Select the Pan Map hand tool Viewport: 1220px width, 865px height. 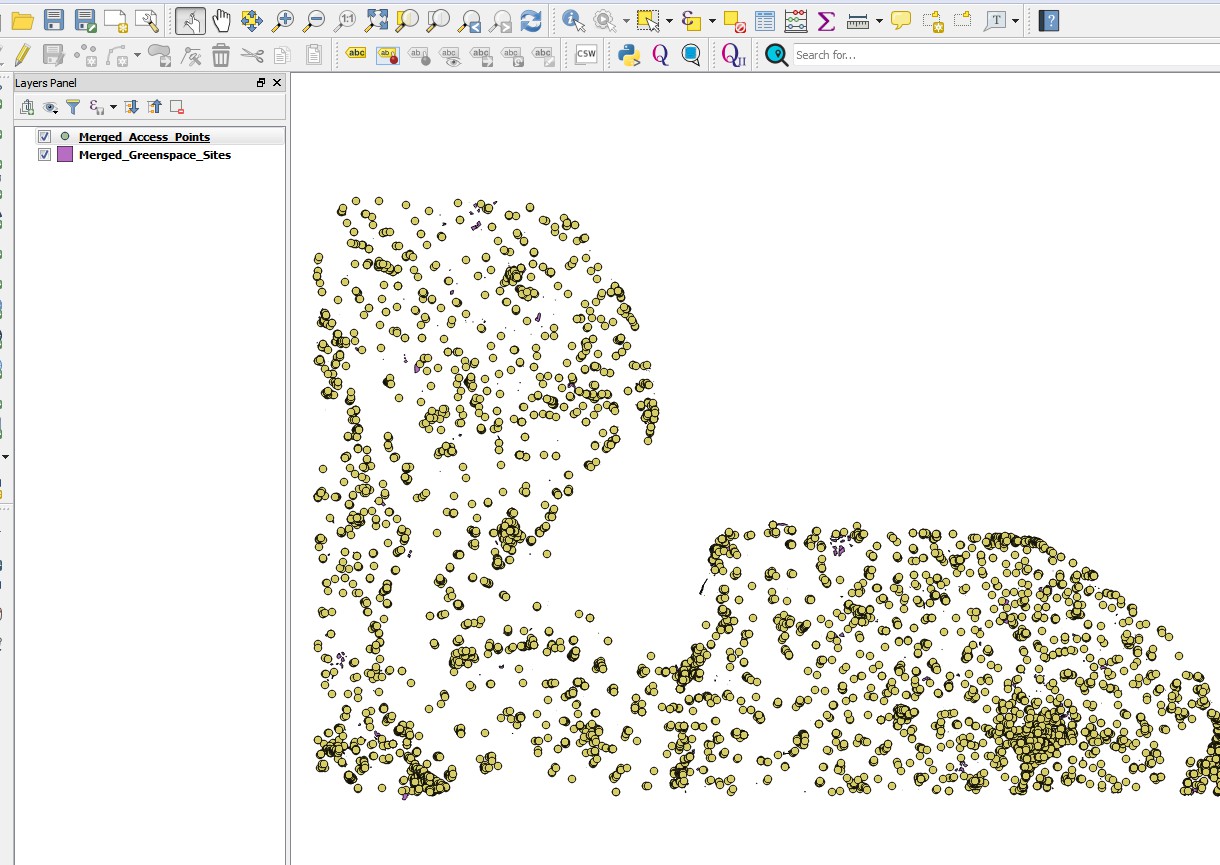(x=221, y=20)
